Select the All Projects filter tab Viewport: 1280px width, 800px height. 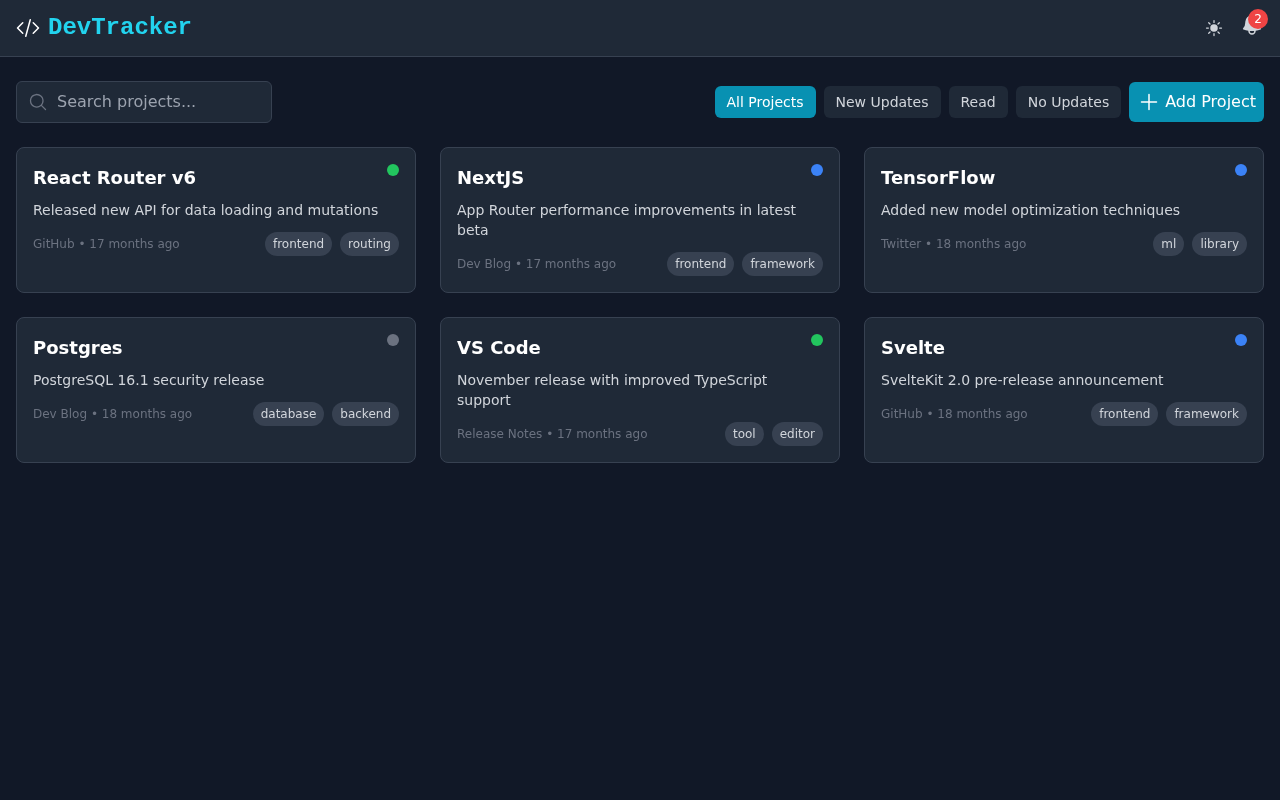765,102
